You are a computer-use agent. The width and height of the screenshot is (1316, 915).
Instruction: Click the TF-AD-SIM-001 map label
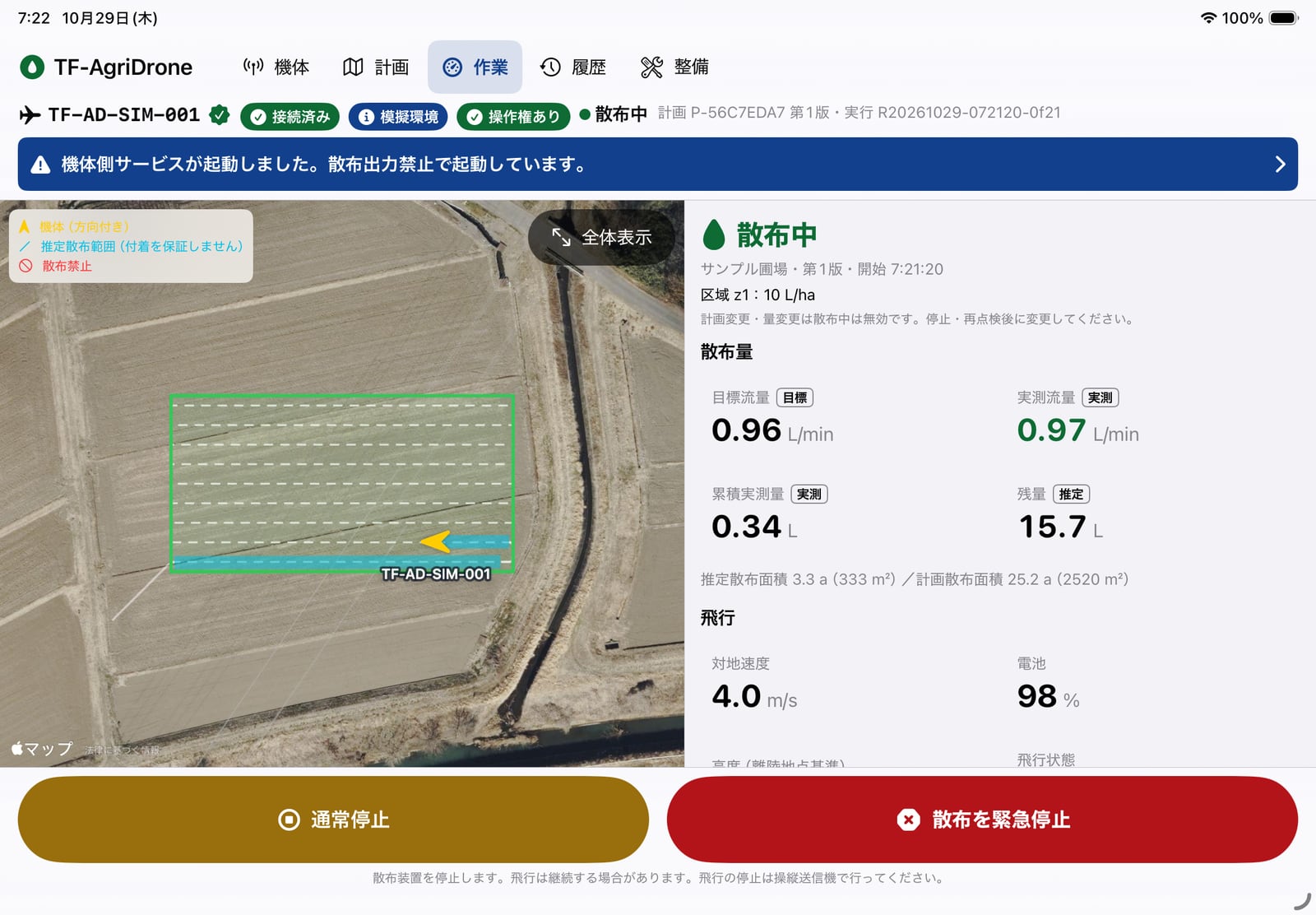436,574
